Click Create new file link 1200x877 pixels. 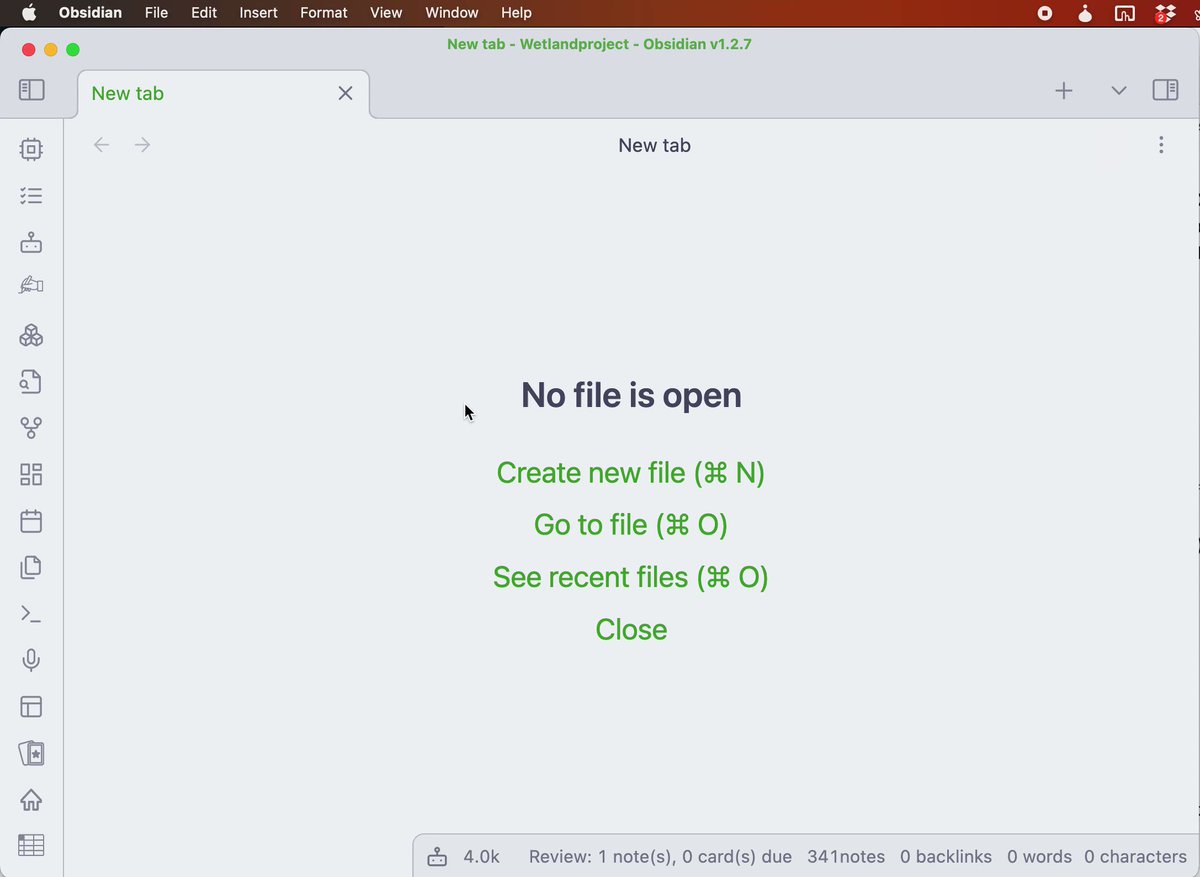(x=631, y=472)
